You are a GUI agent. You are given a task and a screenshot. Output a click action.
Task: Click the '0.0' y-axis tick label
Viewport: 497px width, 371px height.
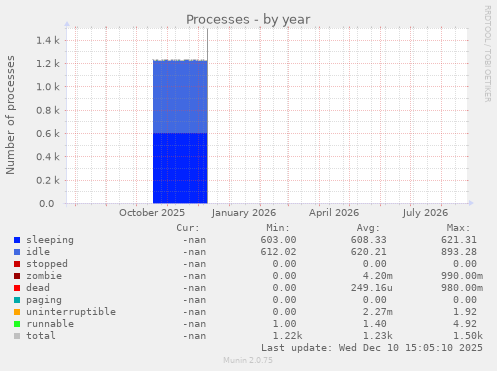tap(47, 203)
